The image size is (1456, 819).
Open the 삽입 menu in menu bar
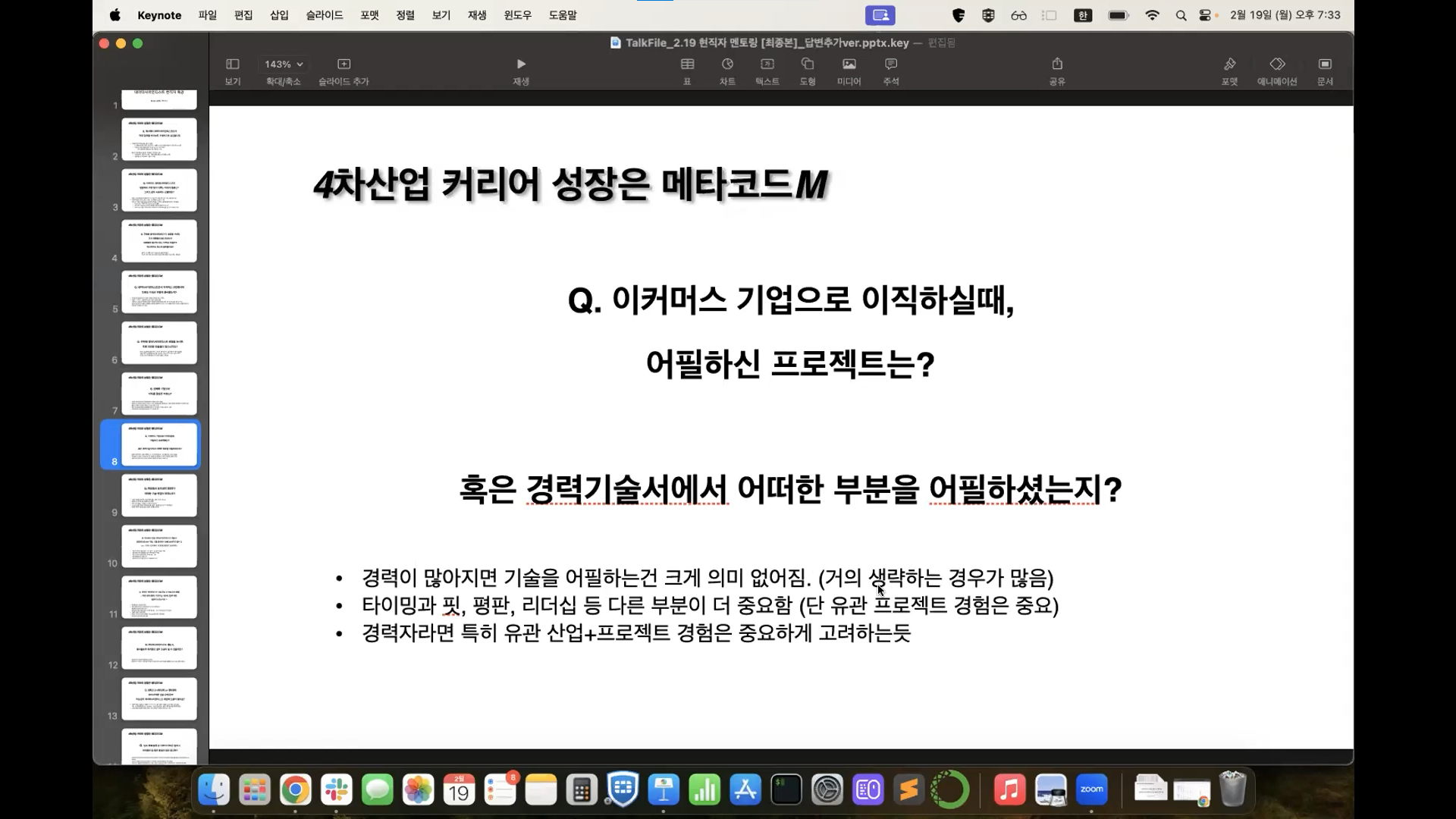click(279, 15)
